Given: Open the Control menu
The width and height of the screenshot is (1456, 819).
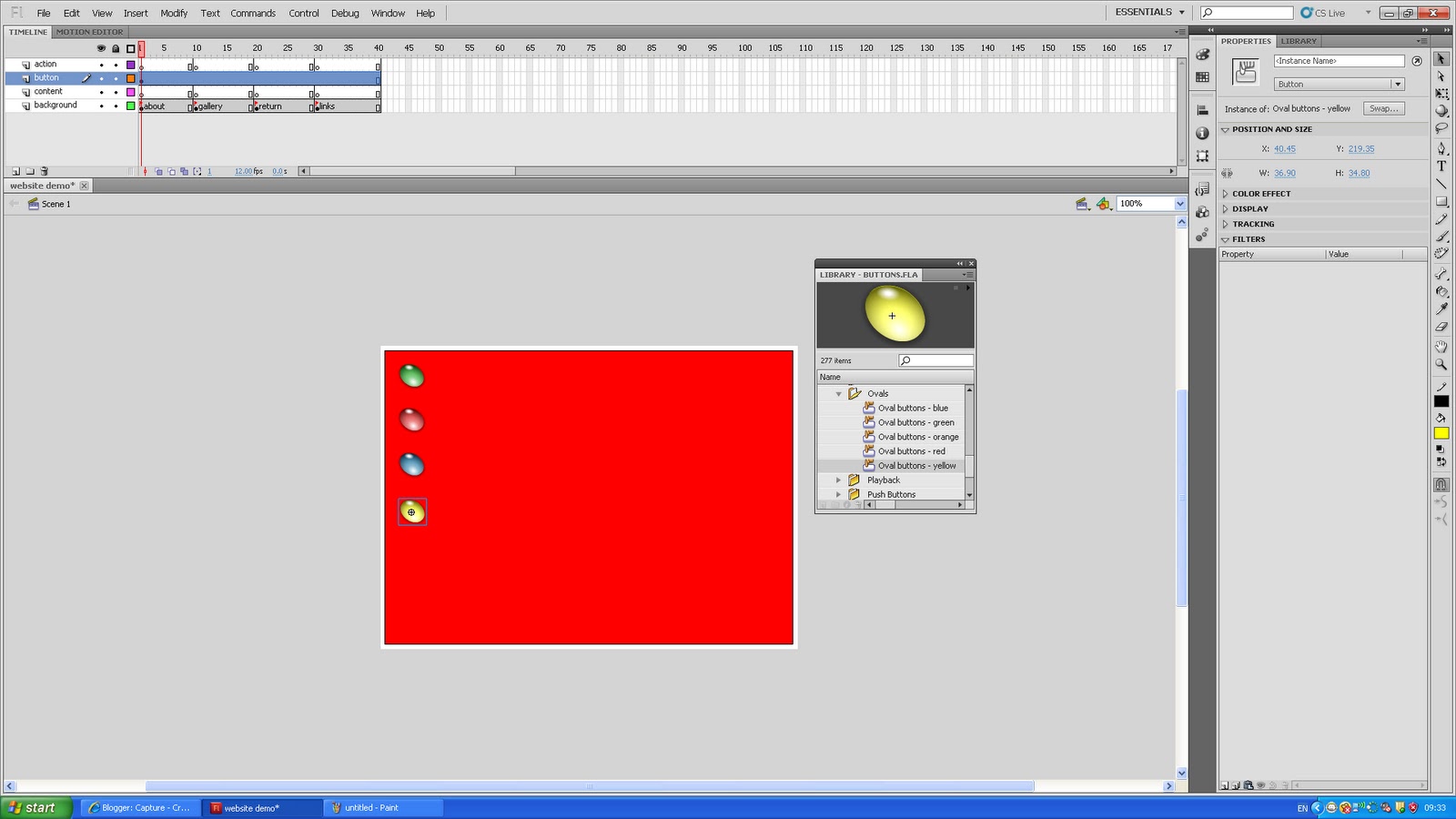Looking at the screenshot, I should click(304, 13).
